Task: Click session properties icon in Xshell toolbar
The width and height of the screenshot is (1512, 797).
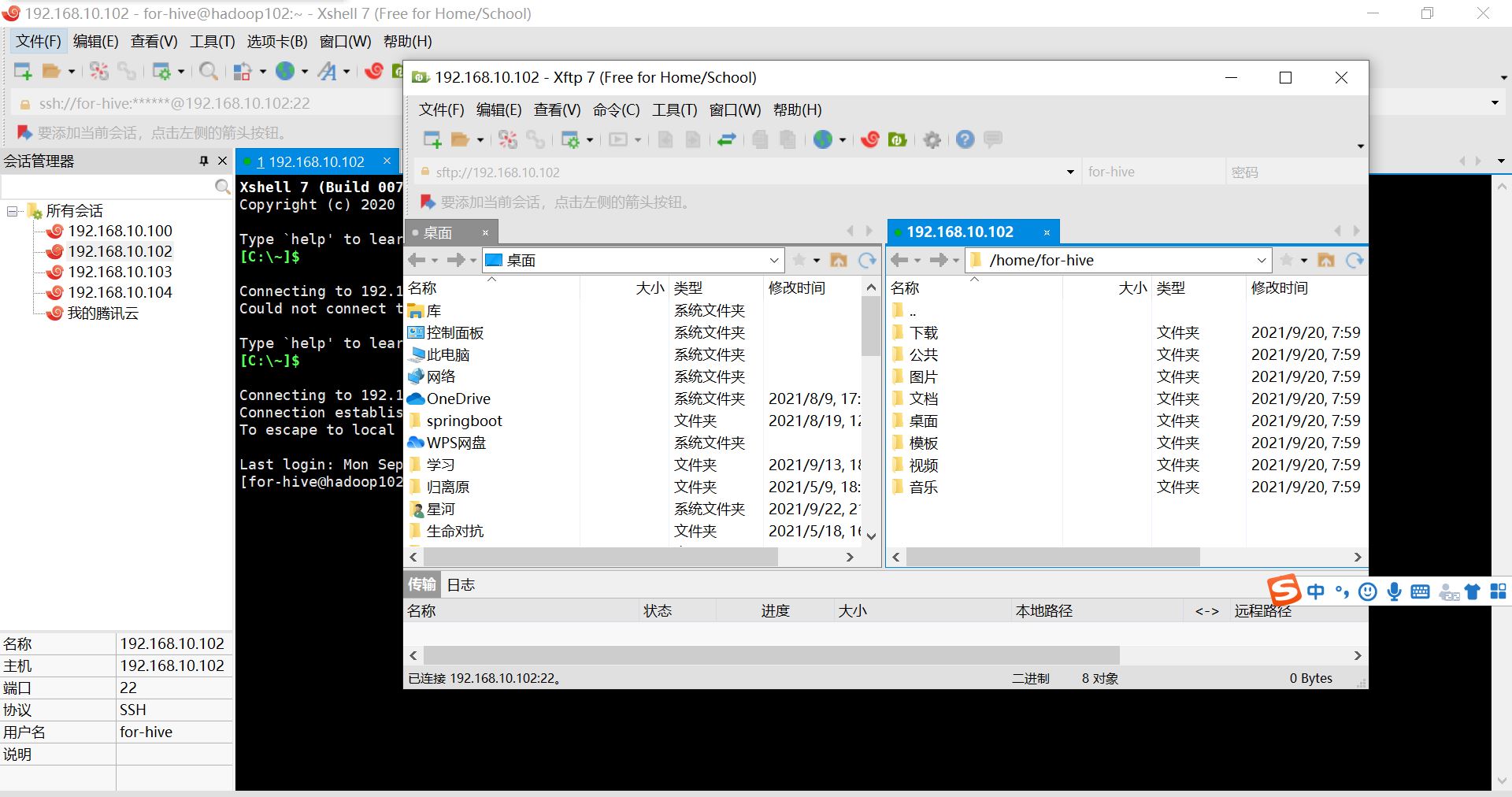Action: click(x=161, y=71)
